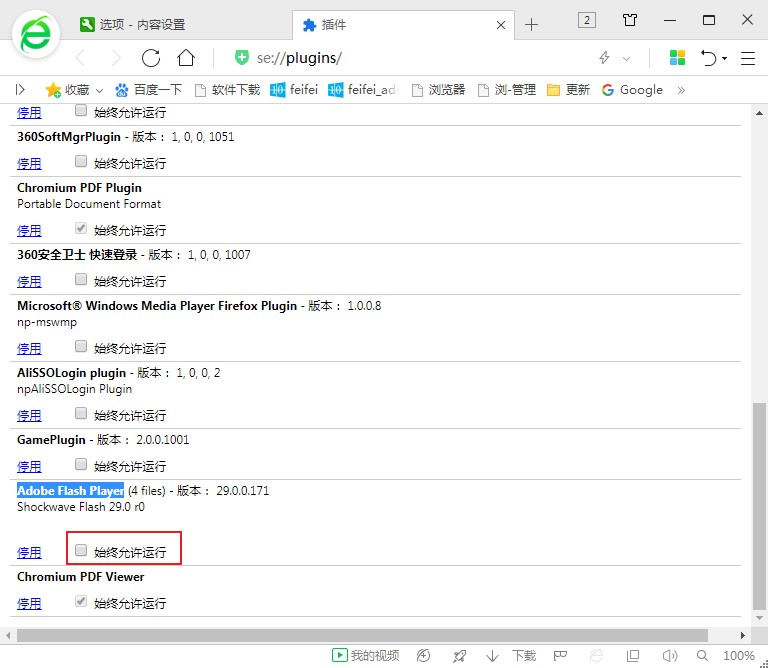
Task: Open a new tab with plus button
Action: (x=531, y=24)
